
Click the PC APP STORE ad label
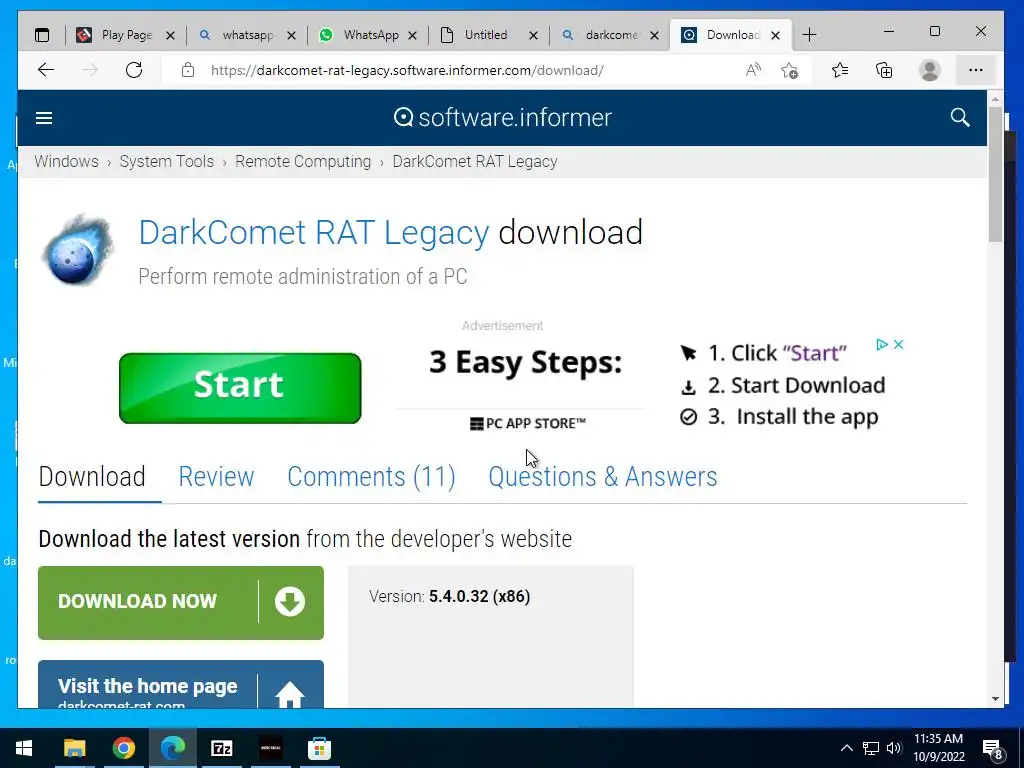(528, 424)
